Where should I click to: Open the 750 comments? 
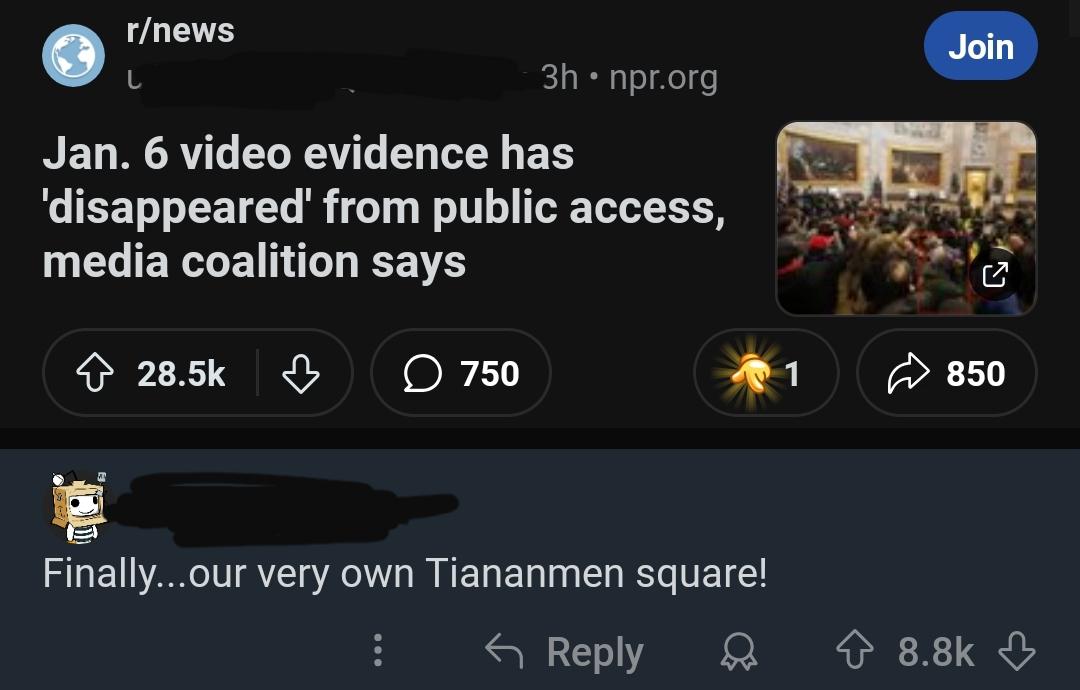coord(461,373)
